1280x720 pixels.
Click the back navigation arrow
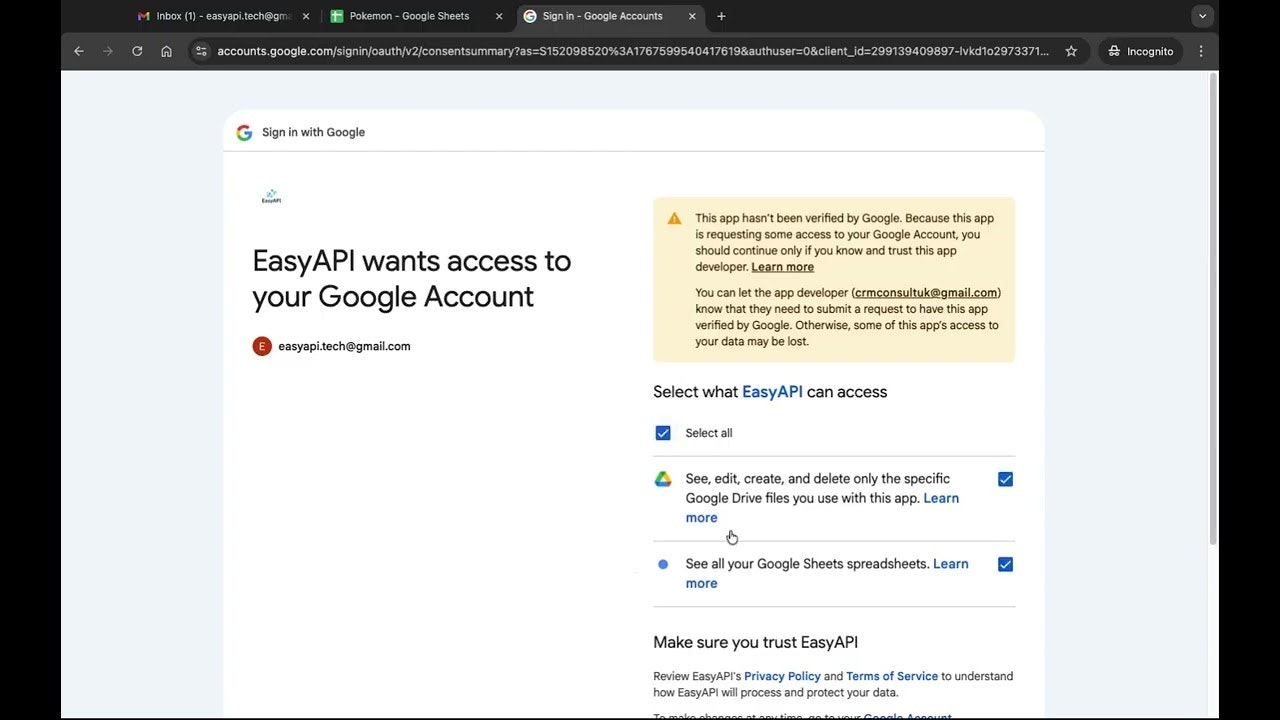79,51
